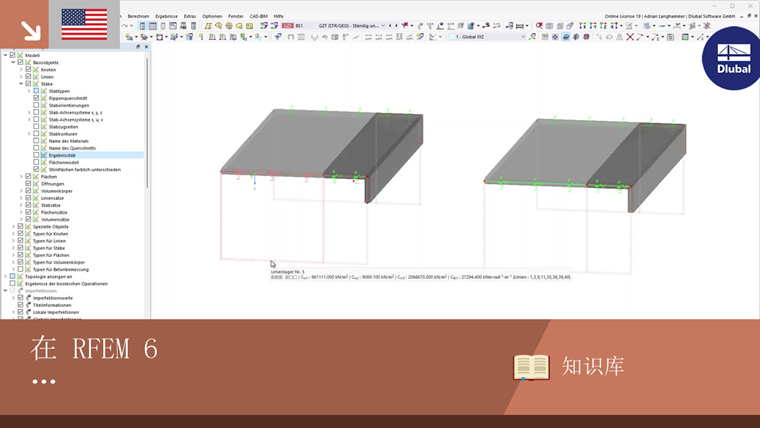Open the Hilfe menu
Screen dimensions: 760x428
[x=278, y=16]
